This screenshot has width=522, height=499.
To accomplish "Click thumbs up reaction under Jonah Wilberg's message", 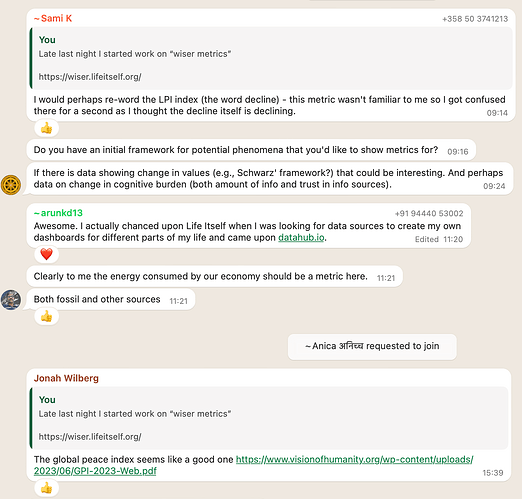I will (x=47, y=488).
